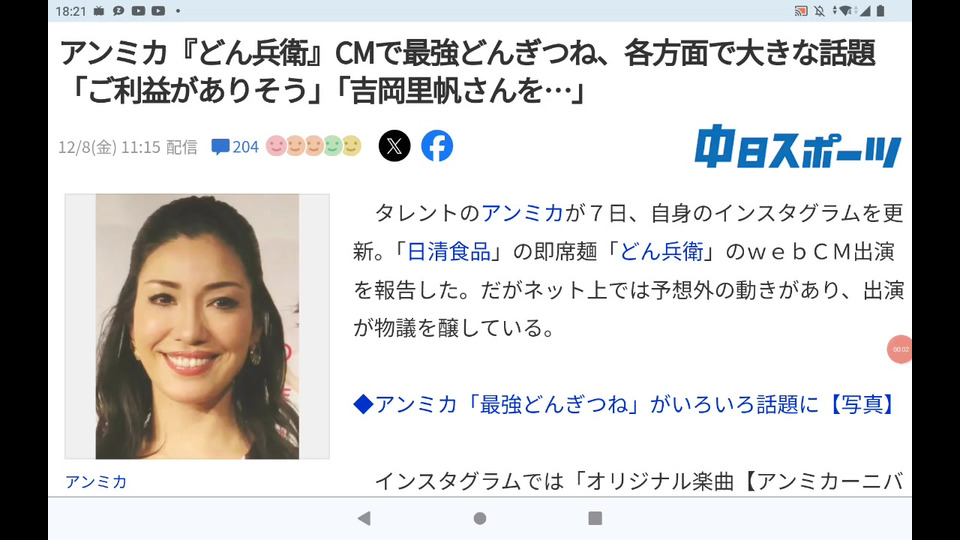Tap the Android recent apps square
The height and width of the screenshot is (540, 960).
click(595, 519)
